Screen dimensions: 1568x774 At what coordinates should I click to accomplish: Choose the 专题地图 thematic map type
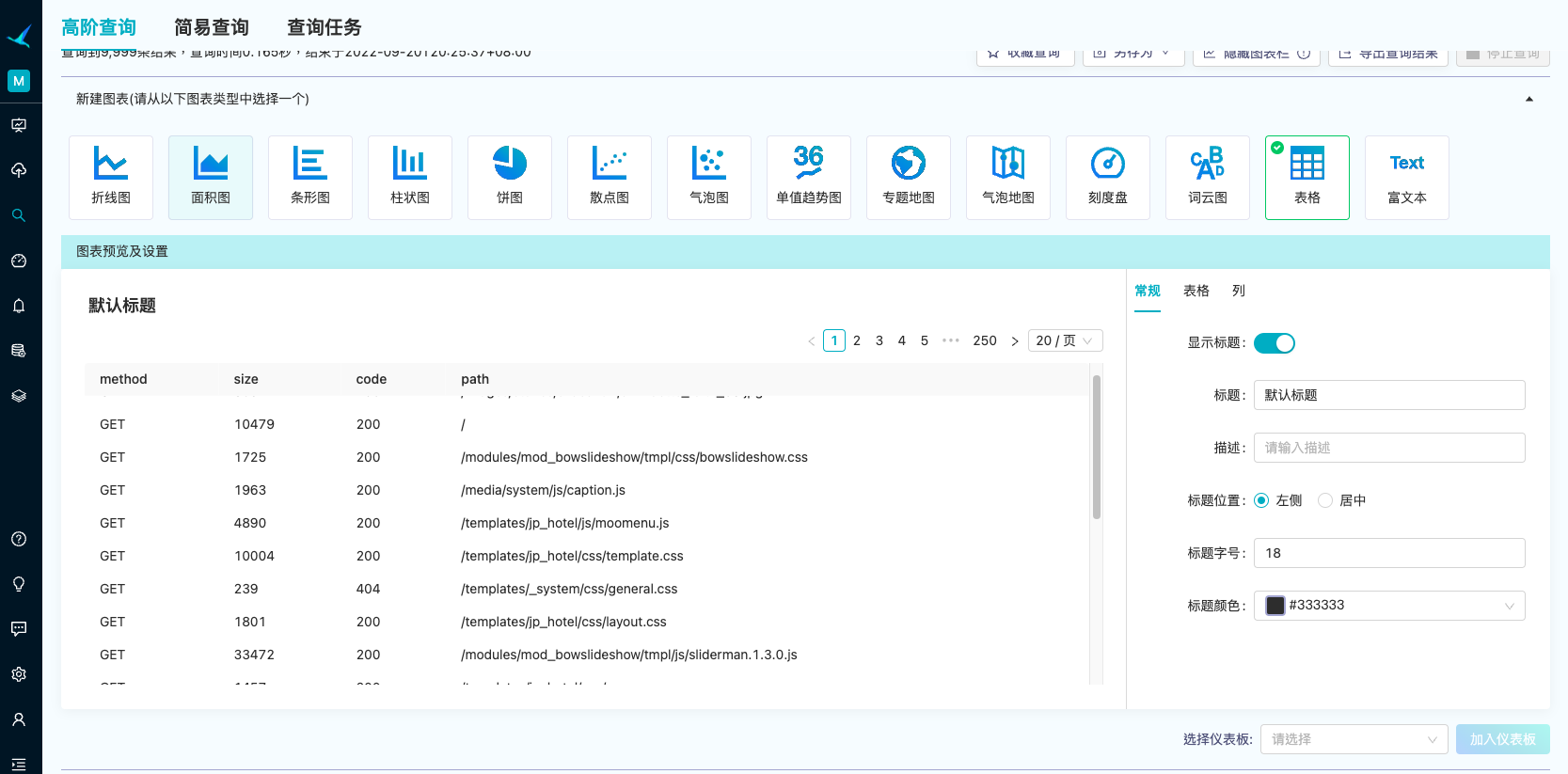tap(909, 178)
